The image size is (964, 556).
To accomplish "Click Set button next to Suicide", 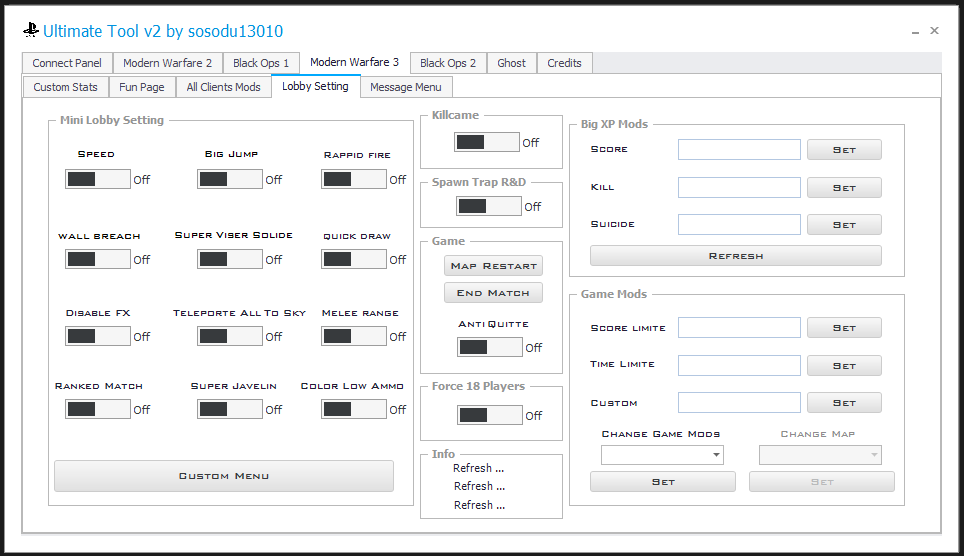I will pyautogui.click(x=844, y=224).
